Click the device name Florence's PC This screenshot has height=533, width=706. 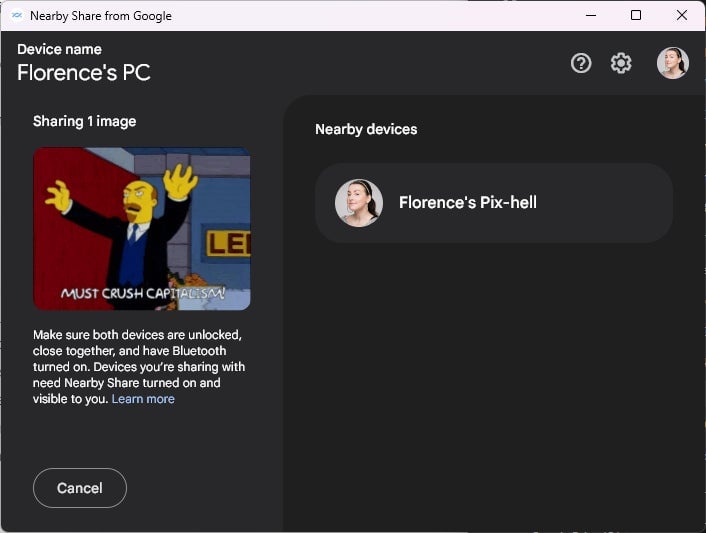[x=84, y=72]
